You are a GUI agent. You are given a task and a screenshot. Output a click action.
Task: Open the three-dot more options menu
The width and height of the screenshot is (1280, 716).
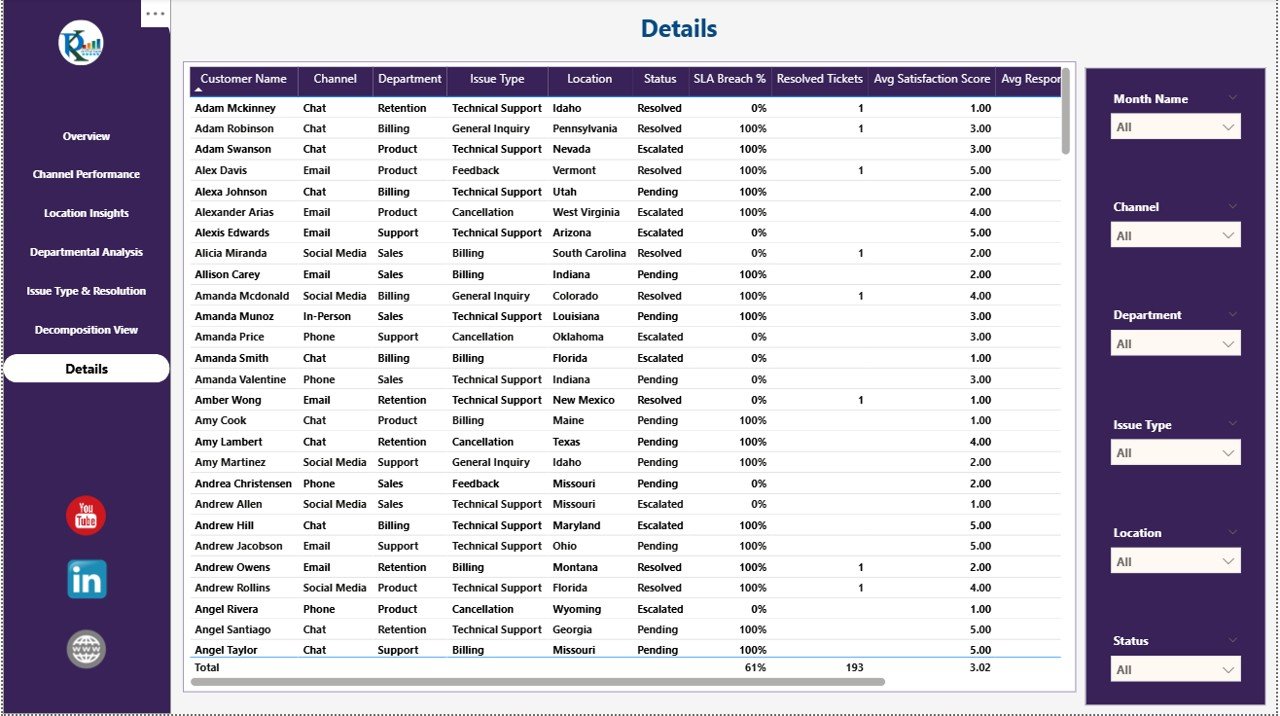[x=155, y=14]
